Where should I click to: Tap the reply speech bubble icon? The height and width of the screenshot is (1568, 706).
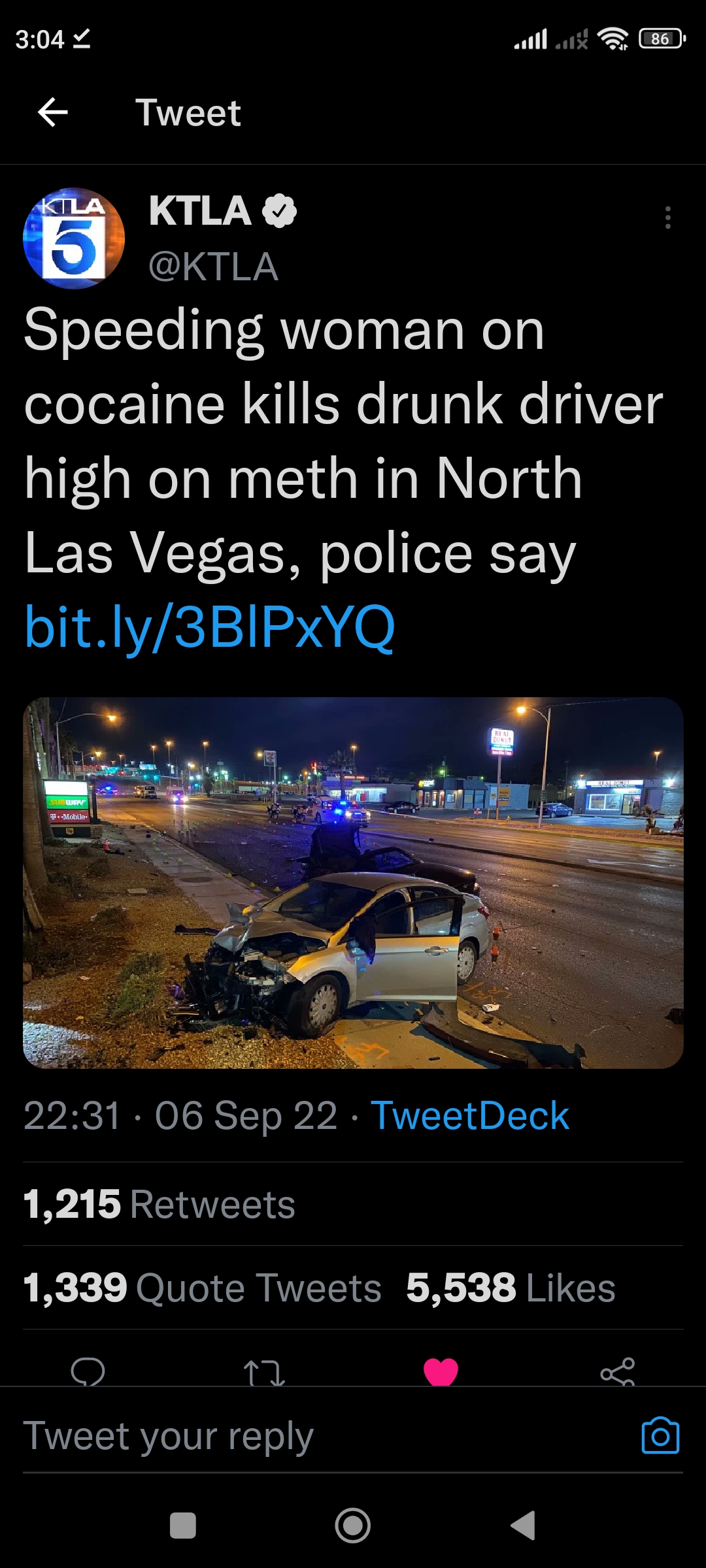tap(88, 1371)
